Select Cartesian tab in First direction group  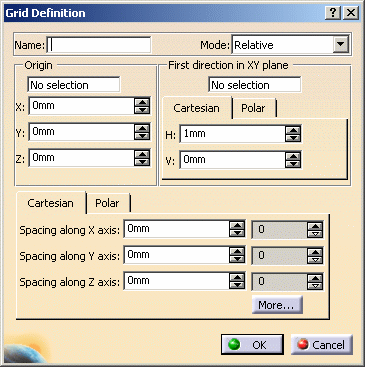coord(196,108)
